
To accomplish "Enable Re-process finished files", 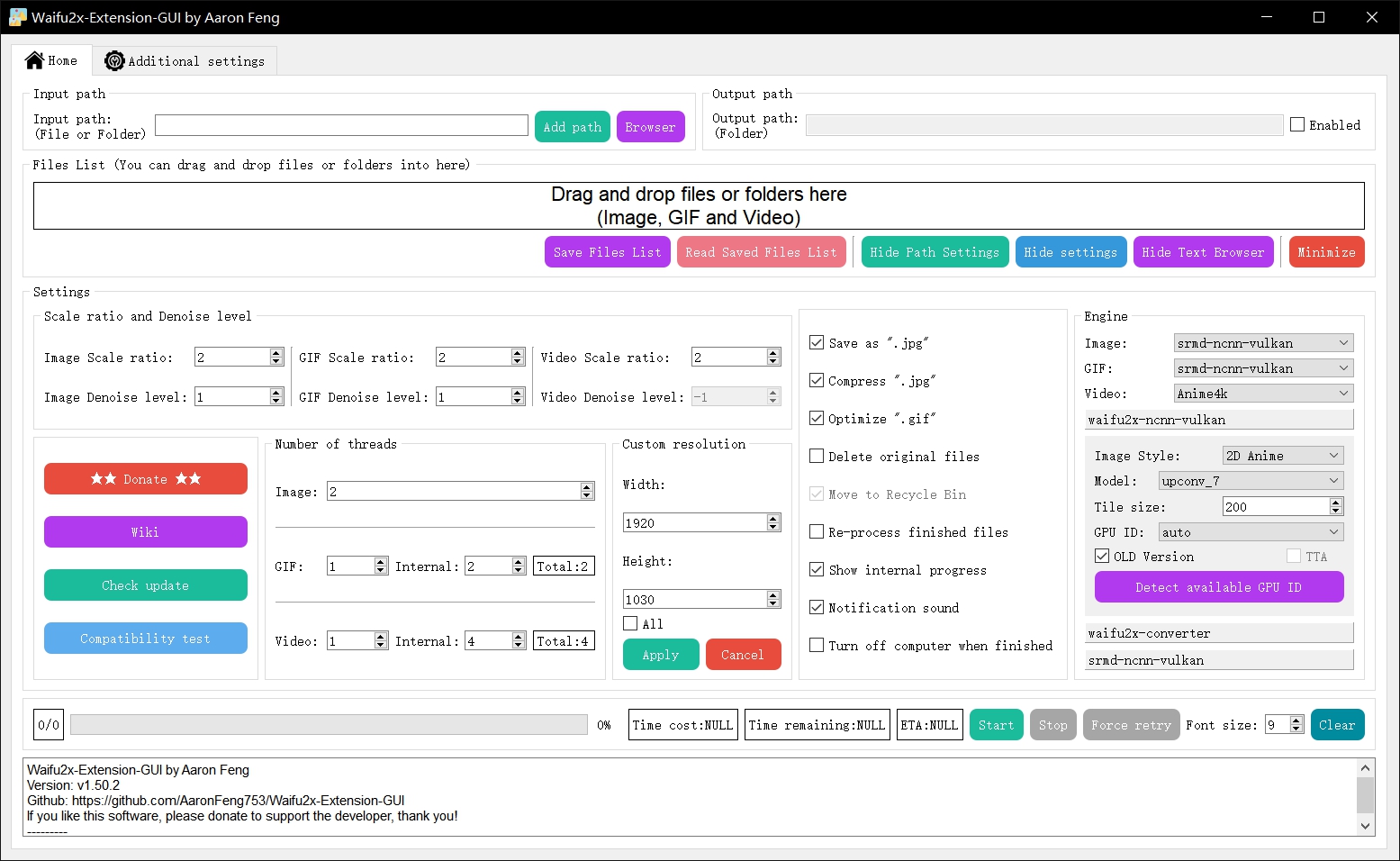I will click(x=817, y=531).
